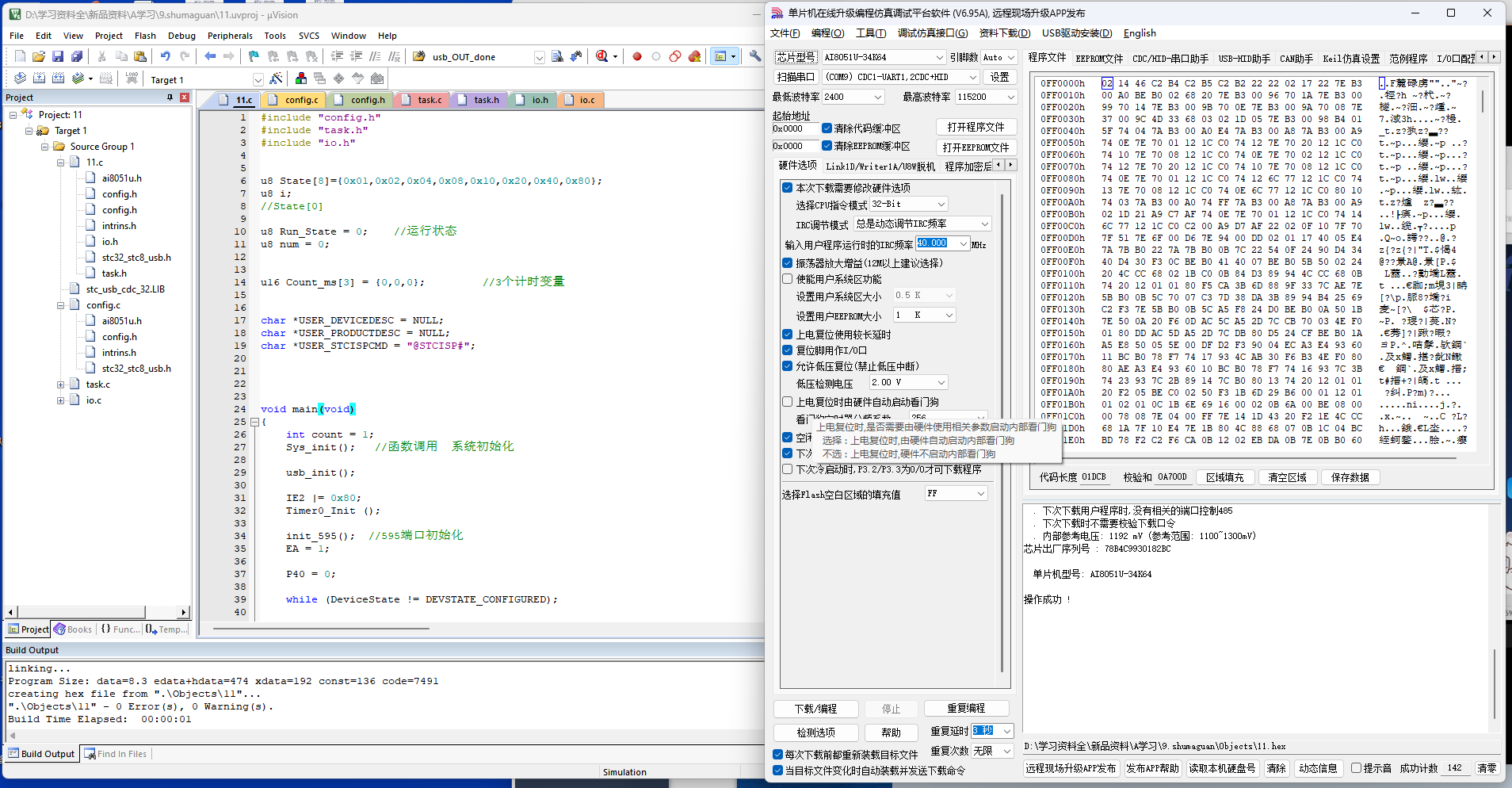
Task: Open the Peripherals menu
Action: [230, 36]
